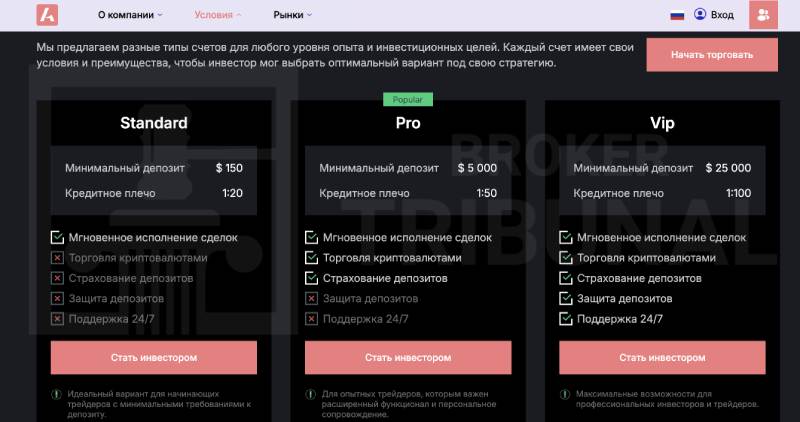Screen dimensions: 800x422
Task: Click the red account users icon button
Action: (x=763, y=15)
